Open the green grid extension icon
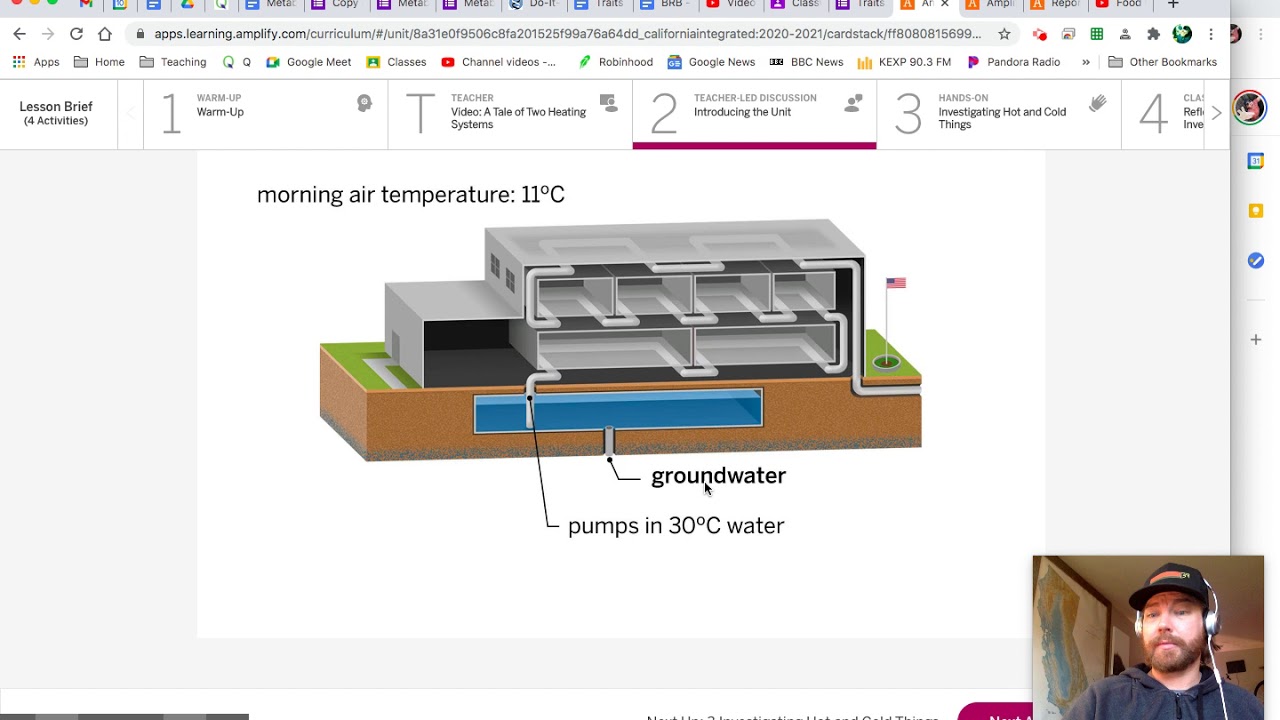This screenshot has width=1280, height=720. click(x=1097, y=34)
